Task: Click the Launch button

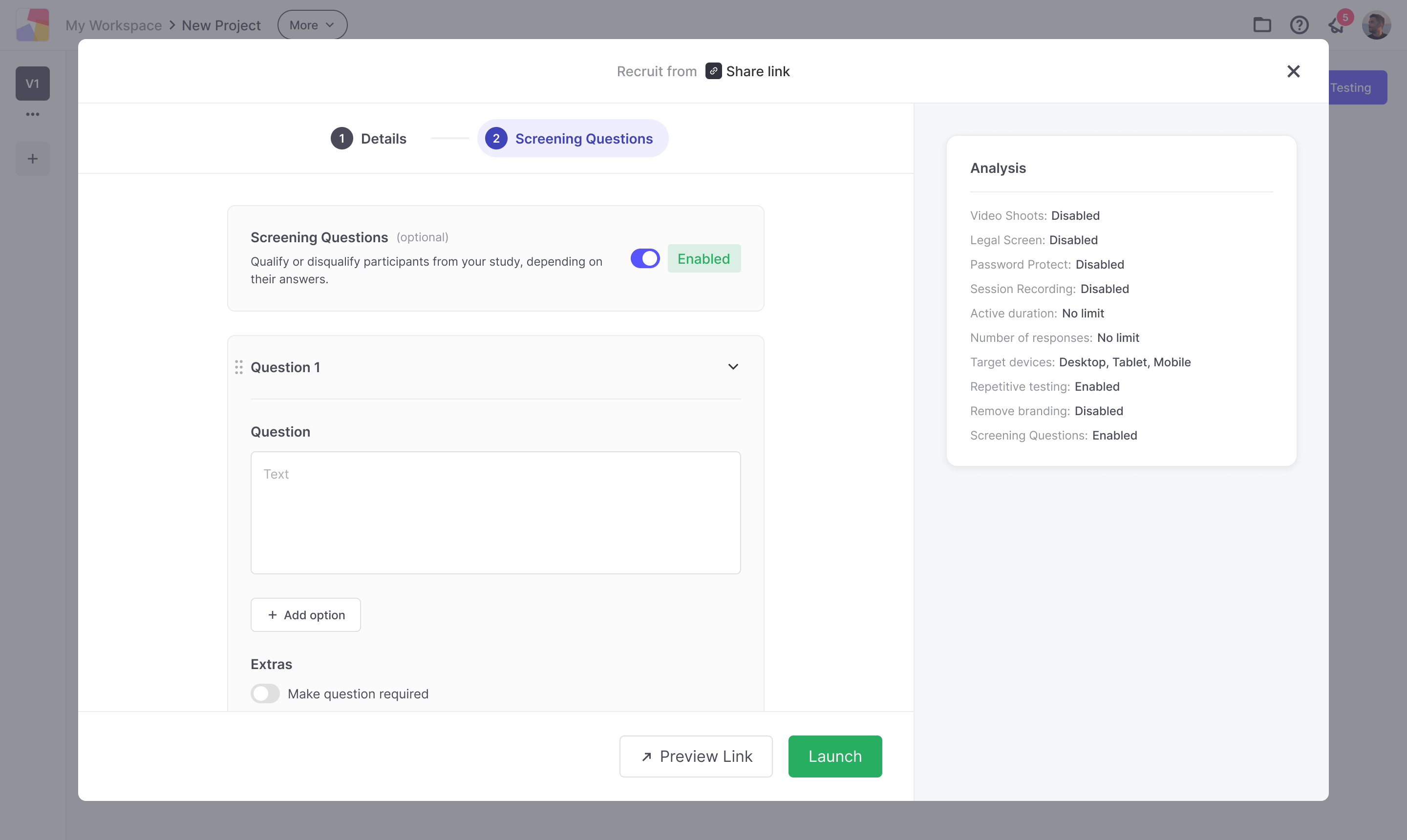Action: (x=835, y=756)
